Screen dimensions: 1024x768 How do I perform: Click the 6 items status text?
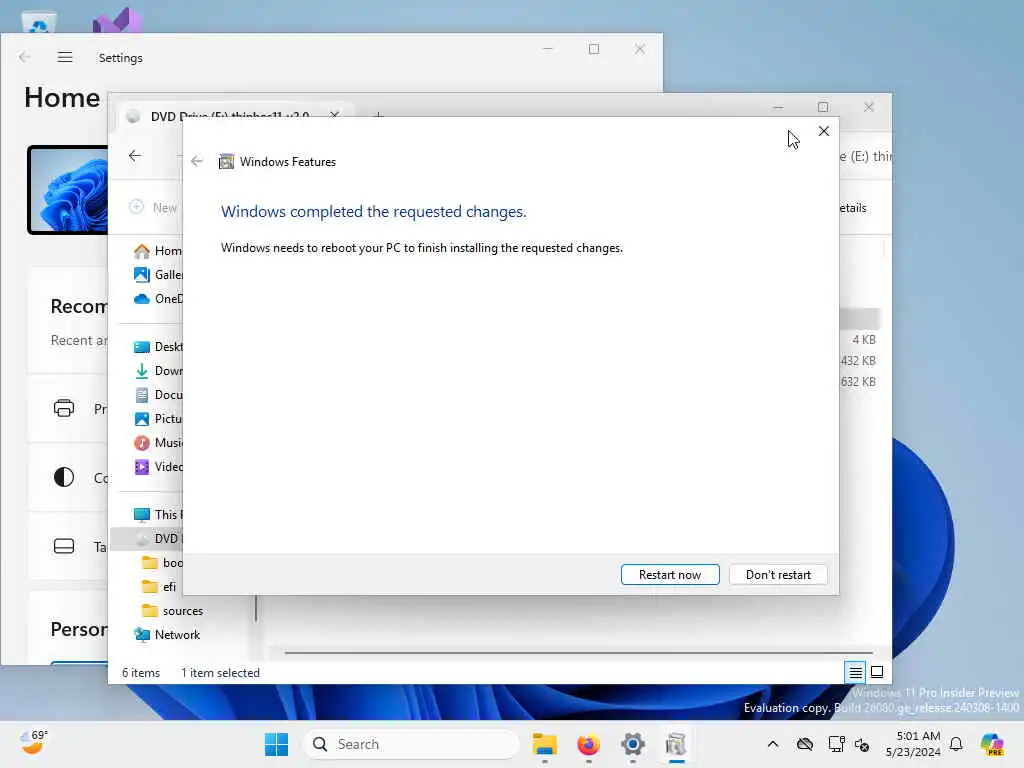pos(141,673)
